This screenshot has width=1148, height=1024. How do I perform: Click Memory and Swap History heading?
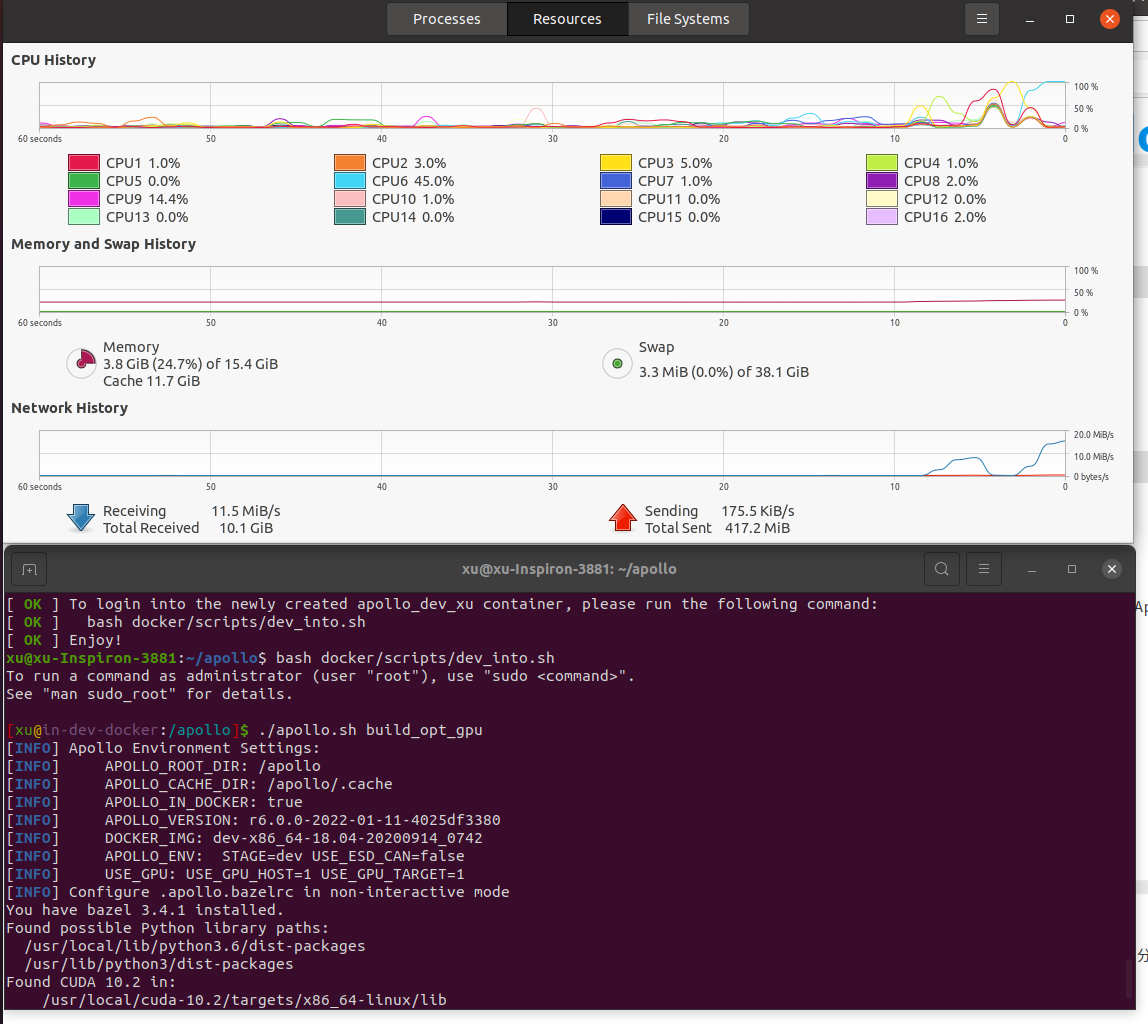103,244
